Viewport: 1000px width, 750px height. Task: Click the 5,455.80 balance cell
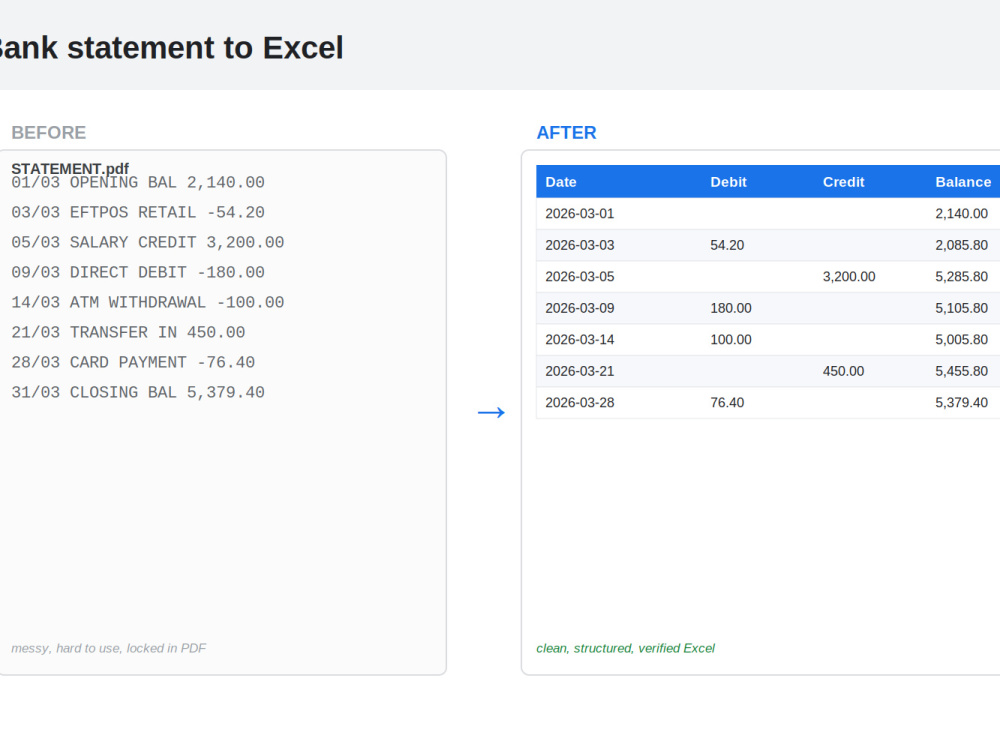963,371
